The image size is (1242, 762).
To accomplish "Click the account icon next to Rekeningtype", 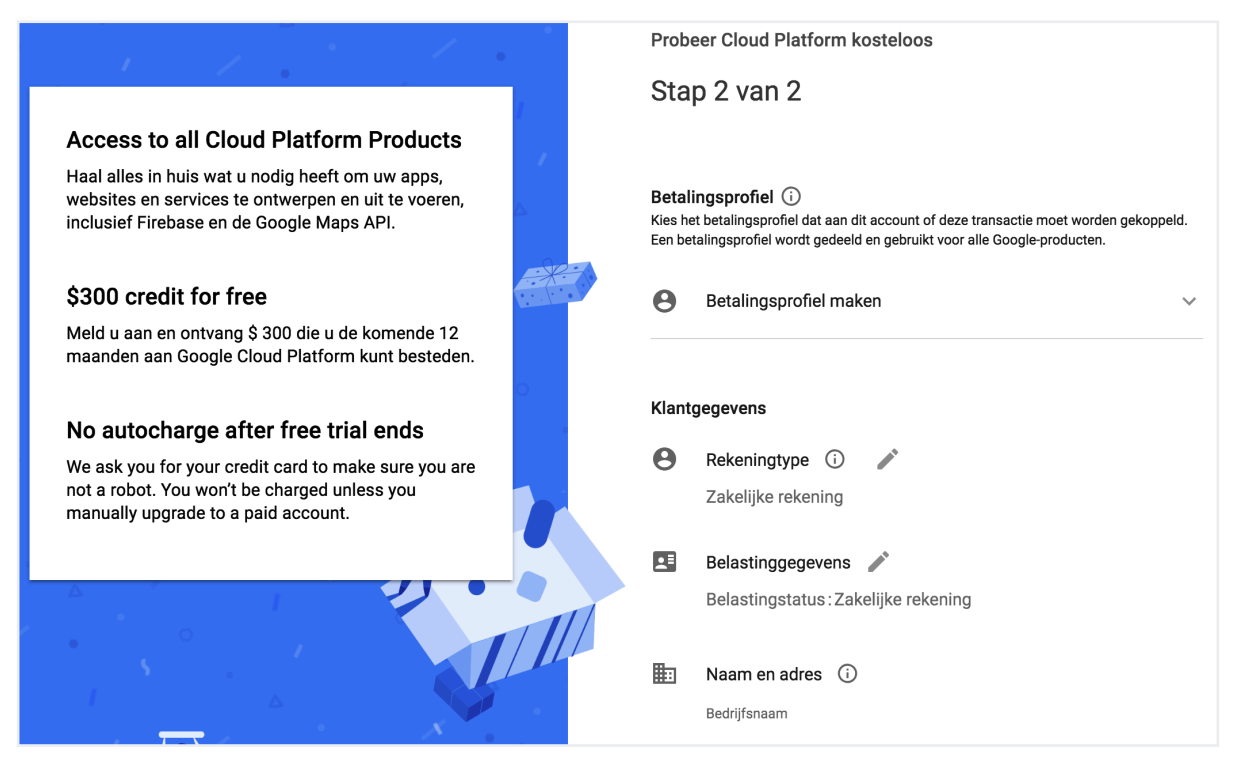I will pos(664,459).
